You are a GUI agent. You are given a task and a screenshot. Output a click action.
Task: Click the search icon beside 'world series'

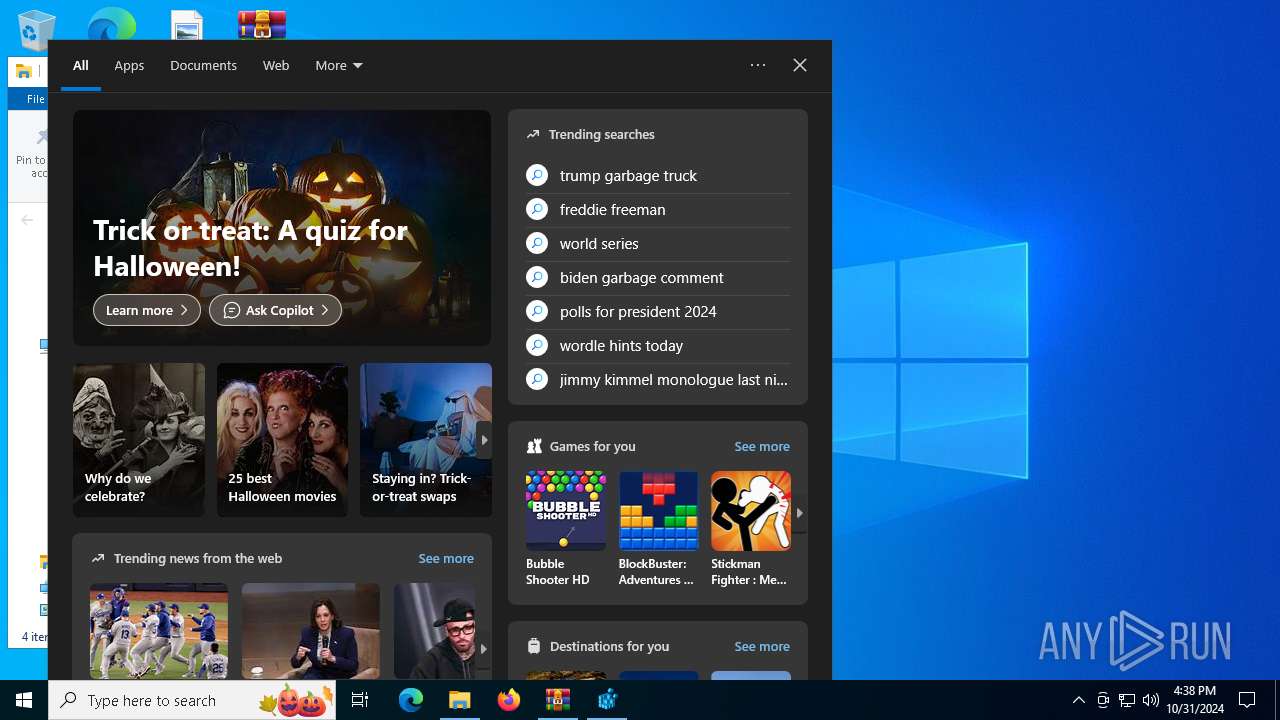point(537,243)
